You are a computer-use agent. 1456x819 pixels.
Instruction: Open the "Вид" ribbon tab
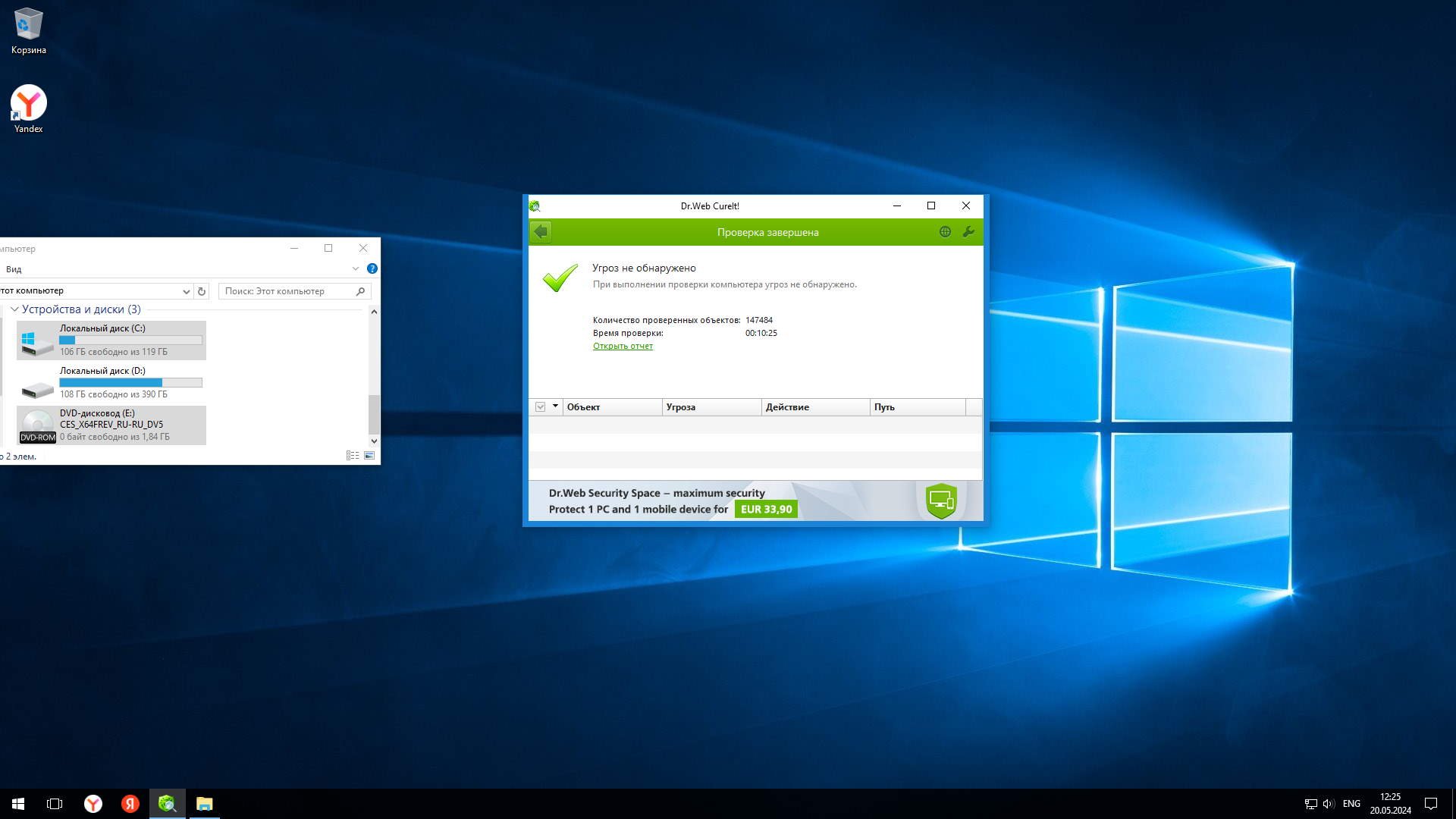click(14, 269)
